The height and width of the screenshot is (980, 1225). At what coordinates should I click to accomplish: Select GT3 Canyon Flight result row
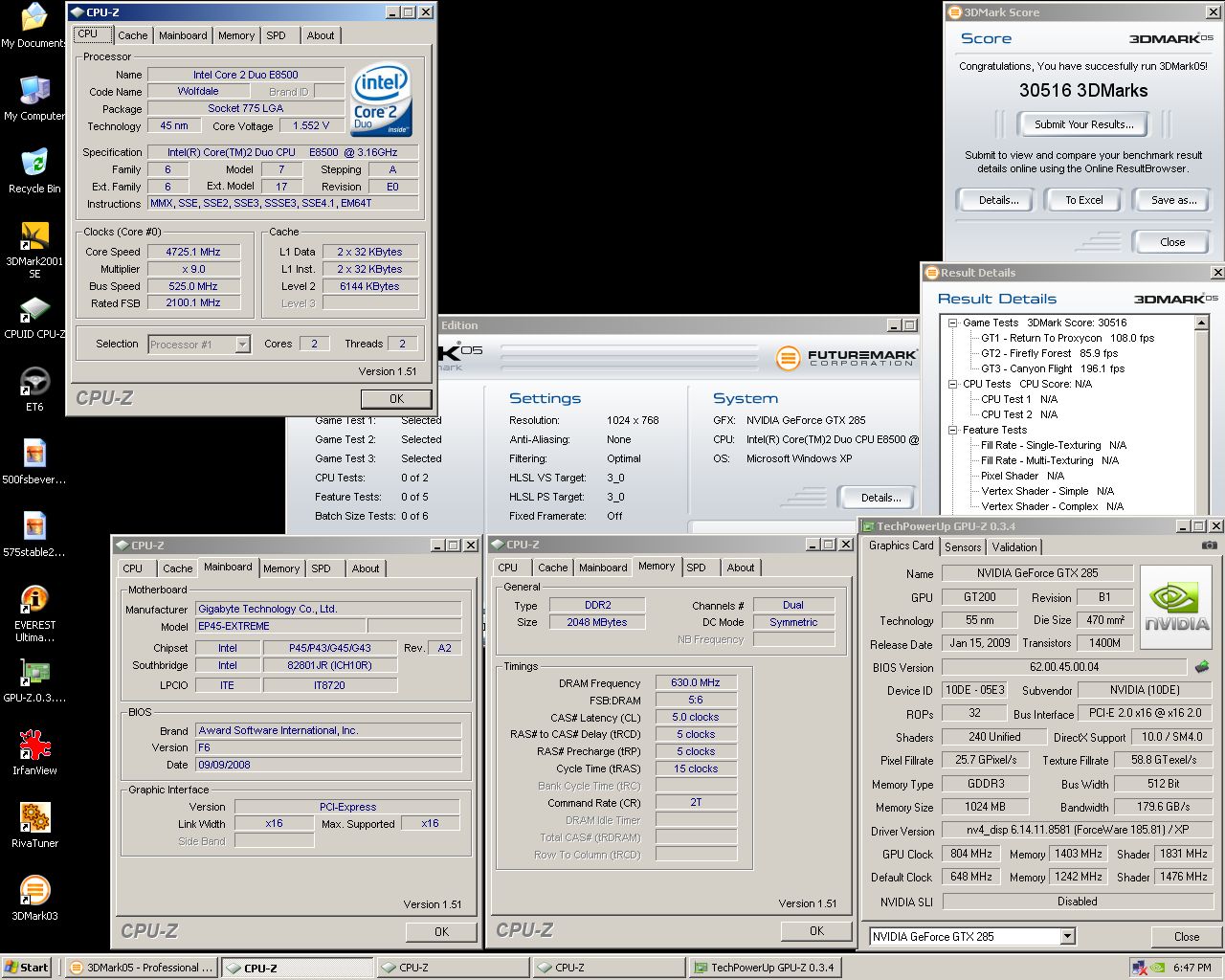tap(1053, 368)
